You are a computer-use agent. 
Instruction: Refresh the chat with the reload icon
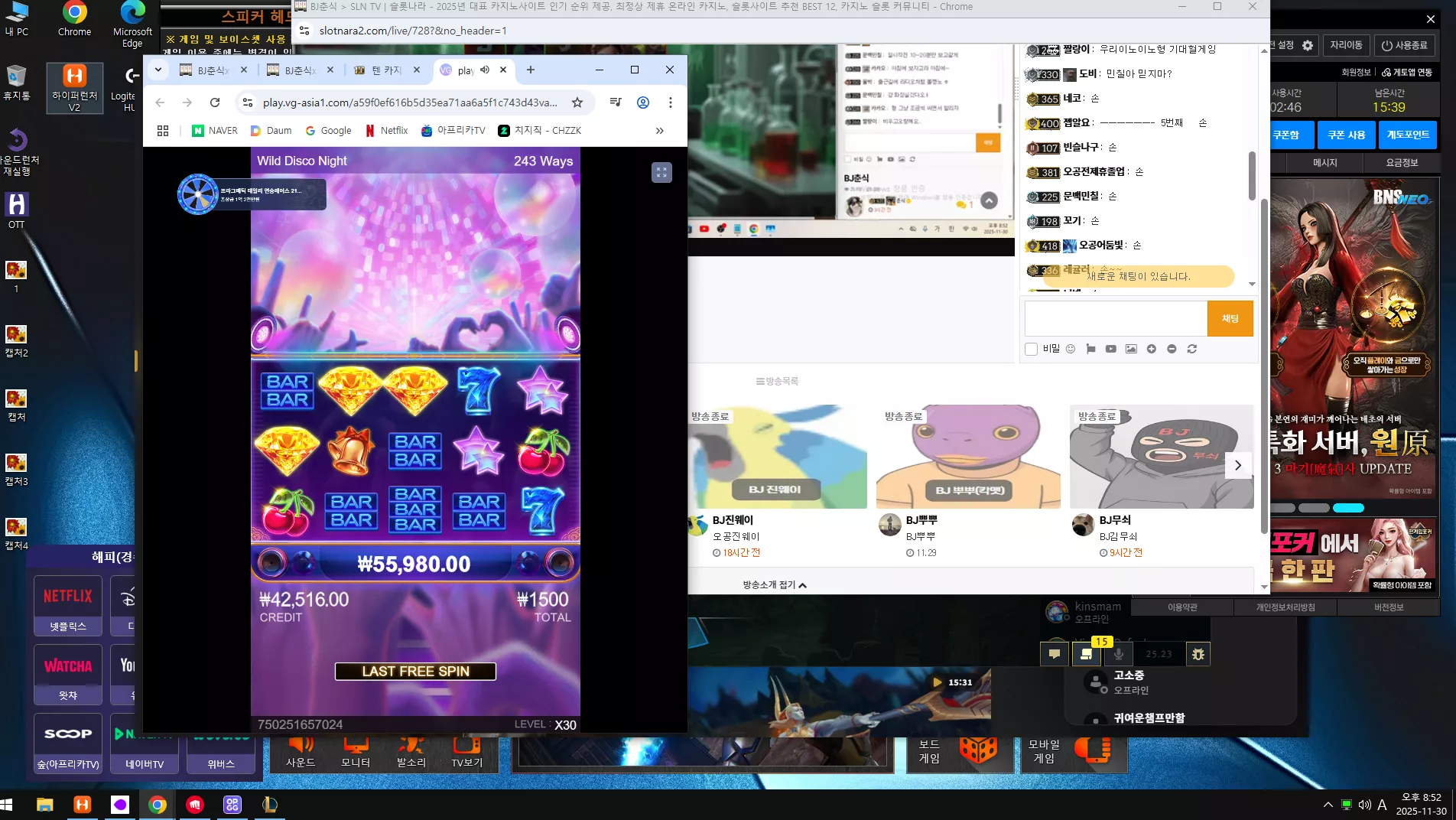coord(1191,349)
